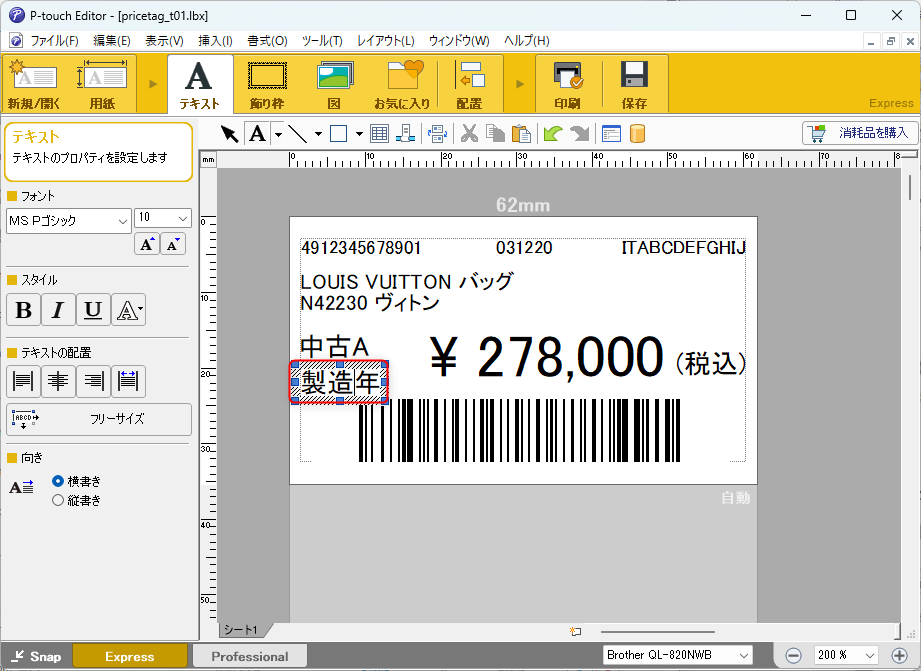Align text right
This screenshot has height=671, width=921.
click(93, 381)
